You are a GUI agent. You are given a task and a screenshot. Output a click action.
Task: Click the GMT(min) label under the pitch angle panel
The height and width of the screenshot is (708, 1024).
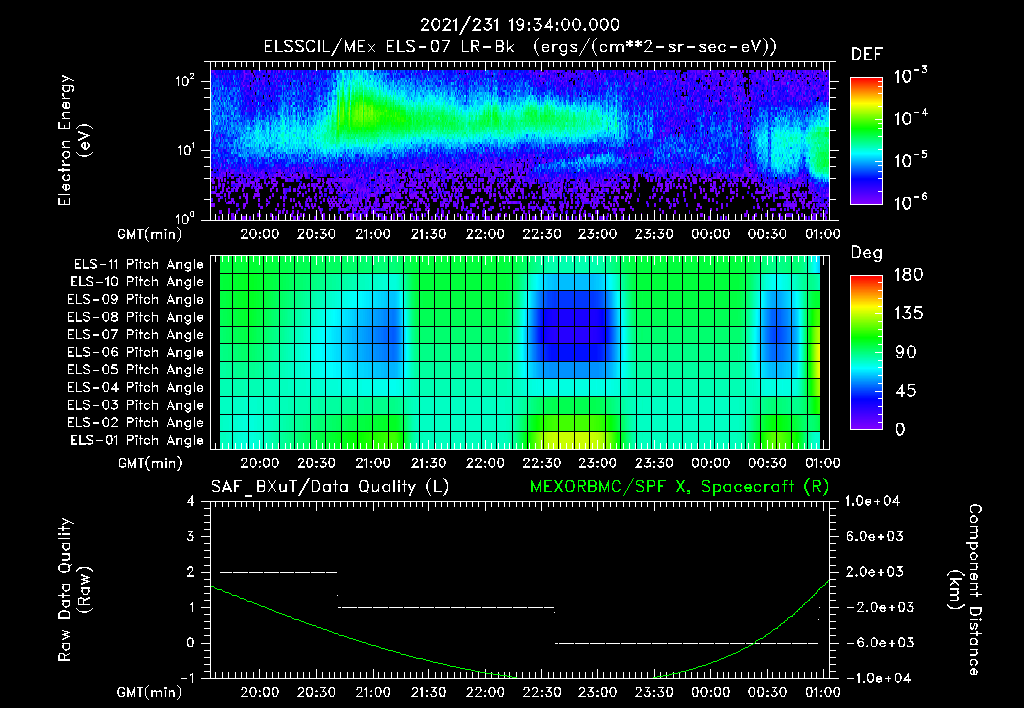[150, 464]
